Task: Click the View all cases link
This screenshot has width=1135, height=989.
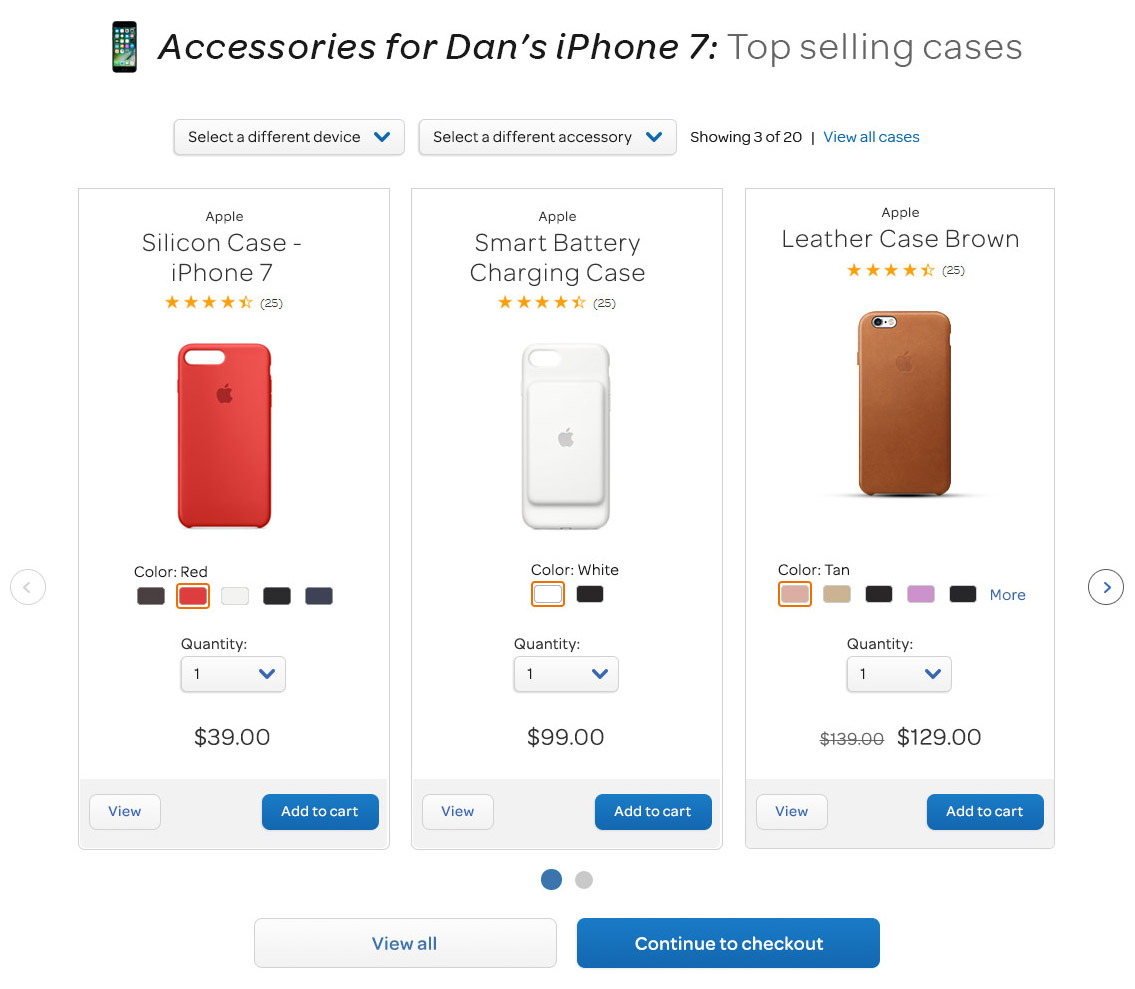Action: click(x=871, y=137)
